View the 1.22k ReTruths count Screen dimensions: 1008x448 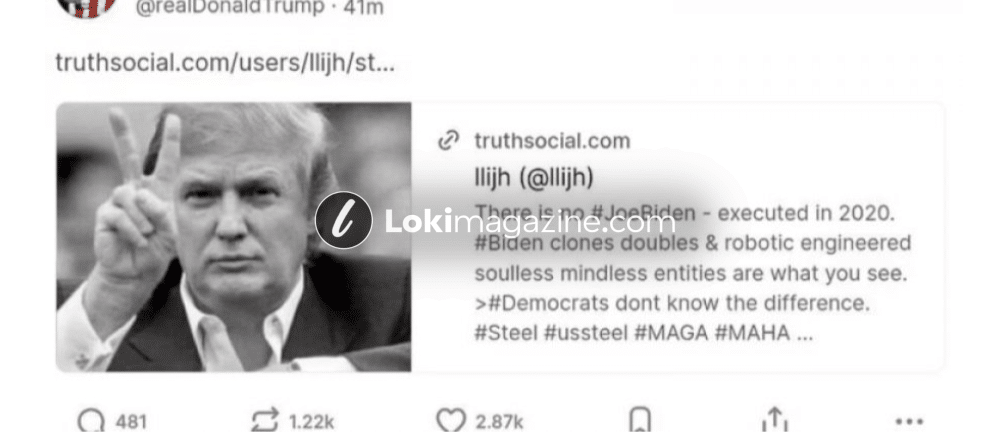pyautogui.click(x=311, y=421)
